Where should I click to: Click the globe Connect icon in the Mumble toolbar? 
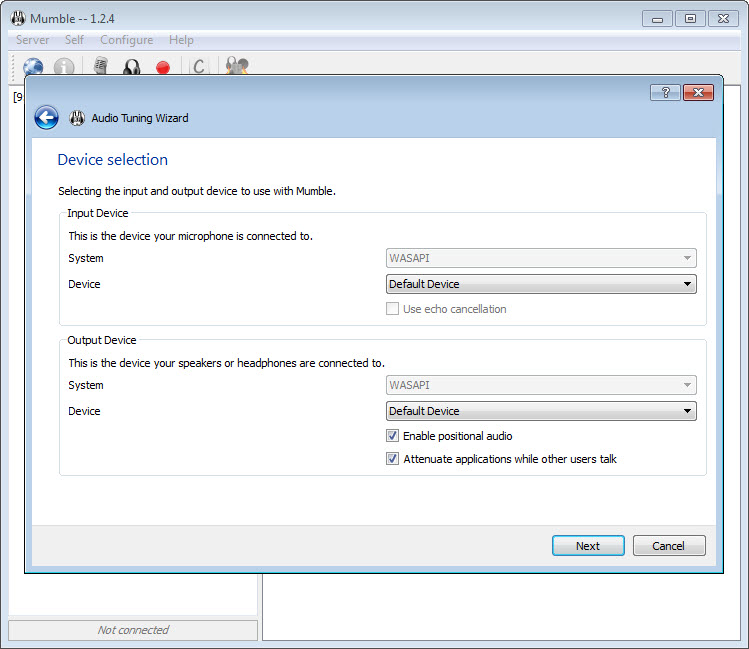[33, 66]
